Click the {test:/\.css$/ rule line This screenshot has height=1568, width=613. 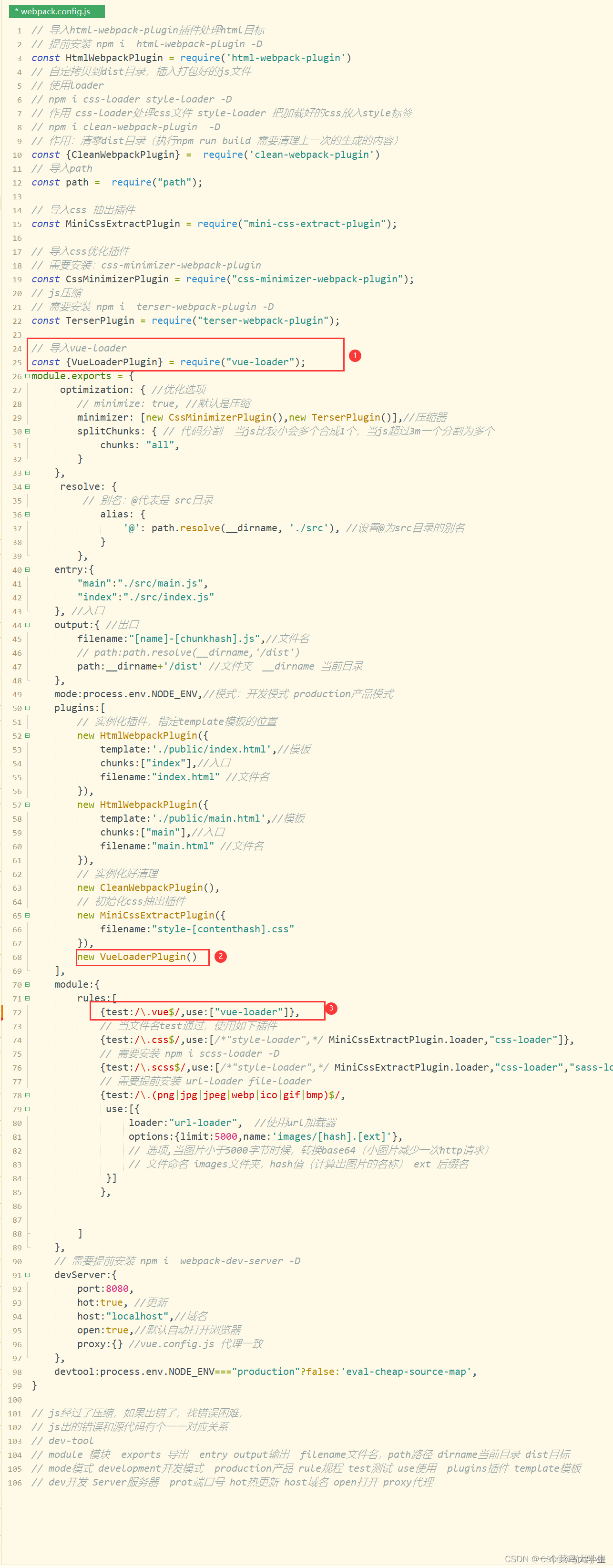pos(337,1040)
